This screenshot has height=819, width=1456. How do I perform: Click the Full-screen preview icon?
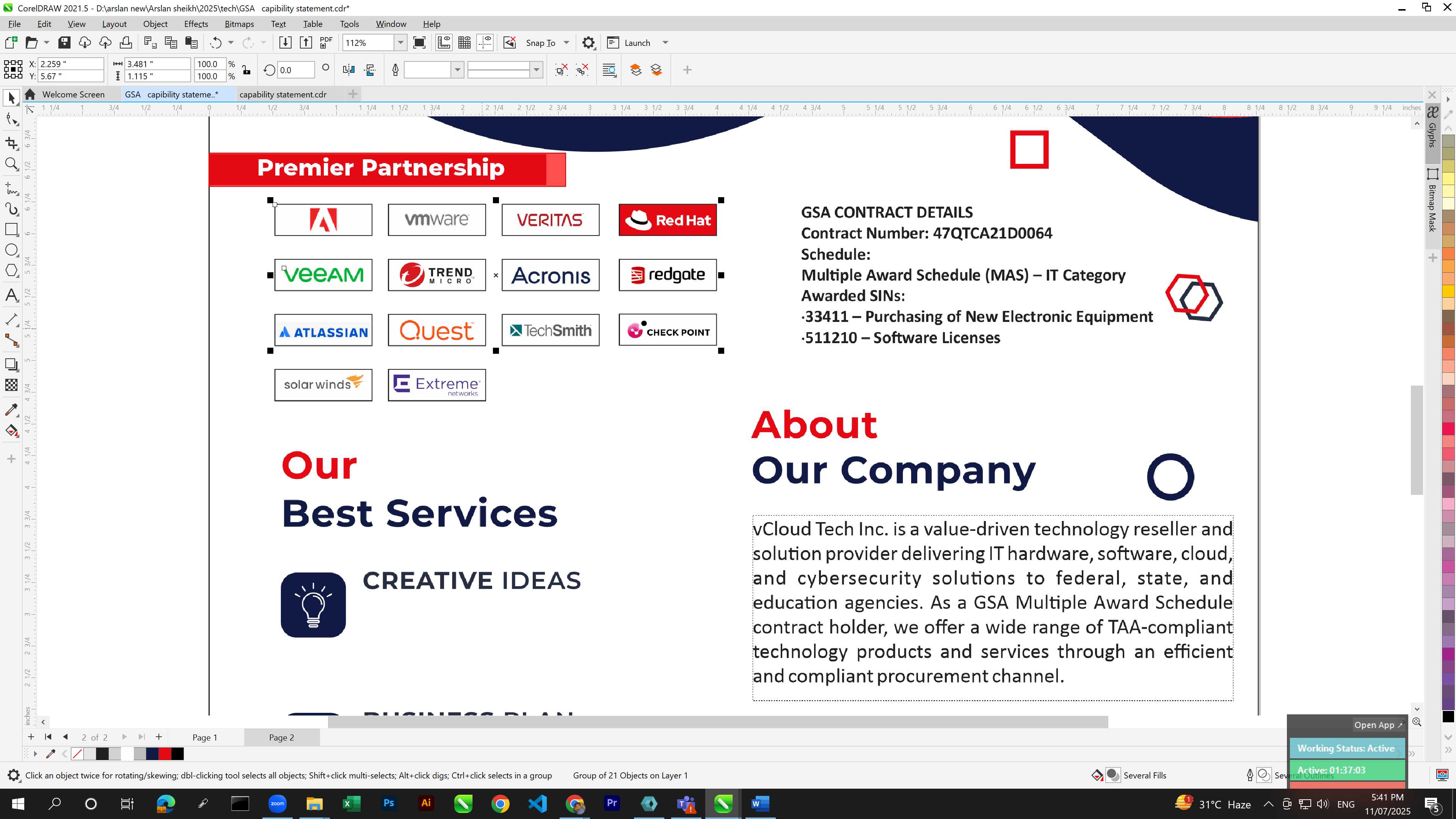419,42
